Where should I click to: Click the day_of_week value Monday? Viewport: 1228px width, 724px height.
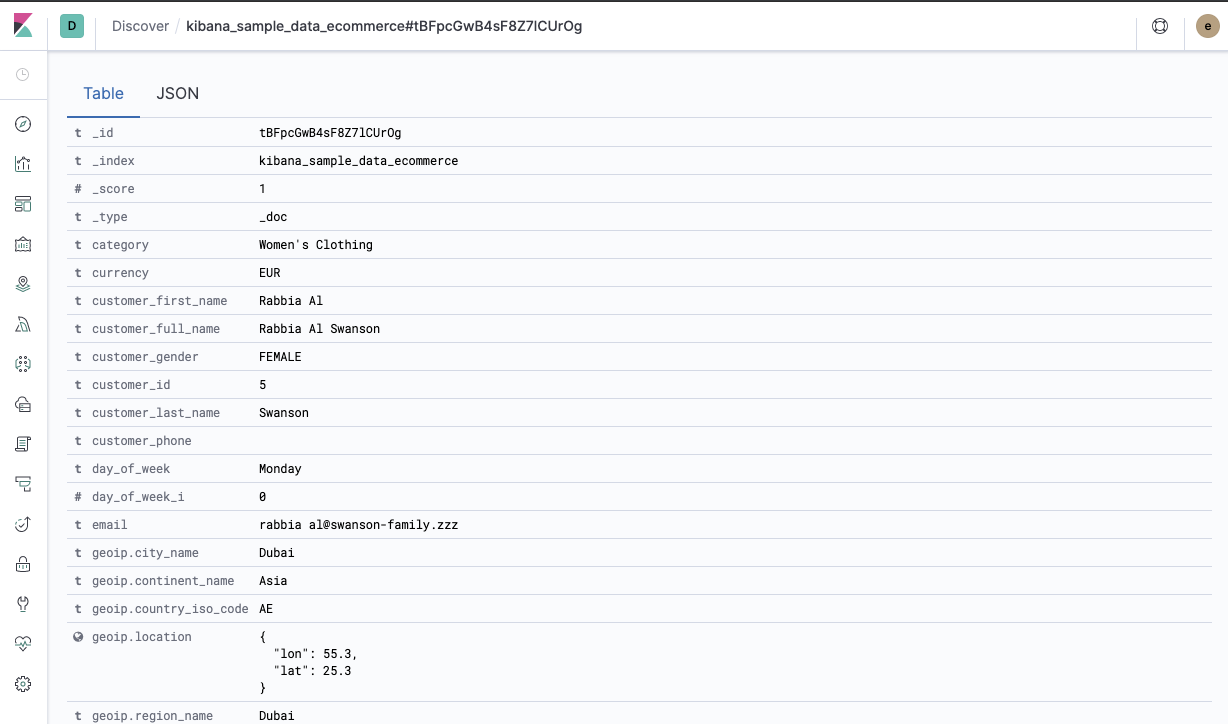click(x=280, y=469)
